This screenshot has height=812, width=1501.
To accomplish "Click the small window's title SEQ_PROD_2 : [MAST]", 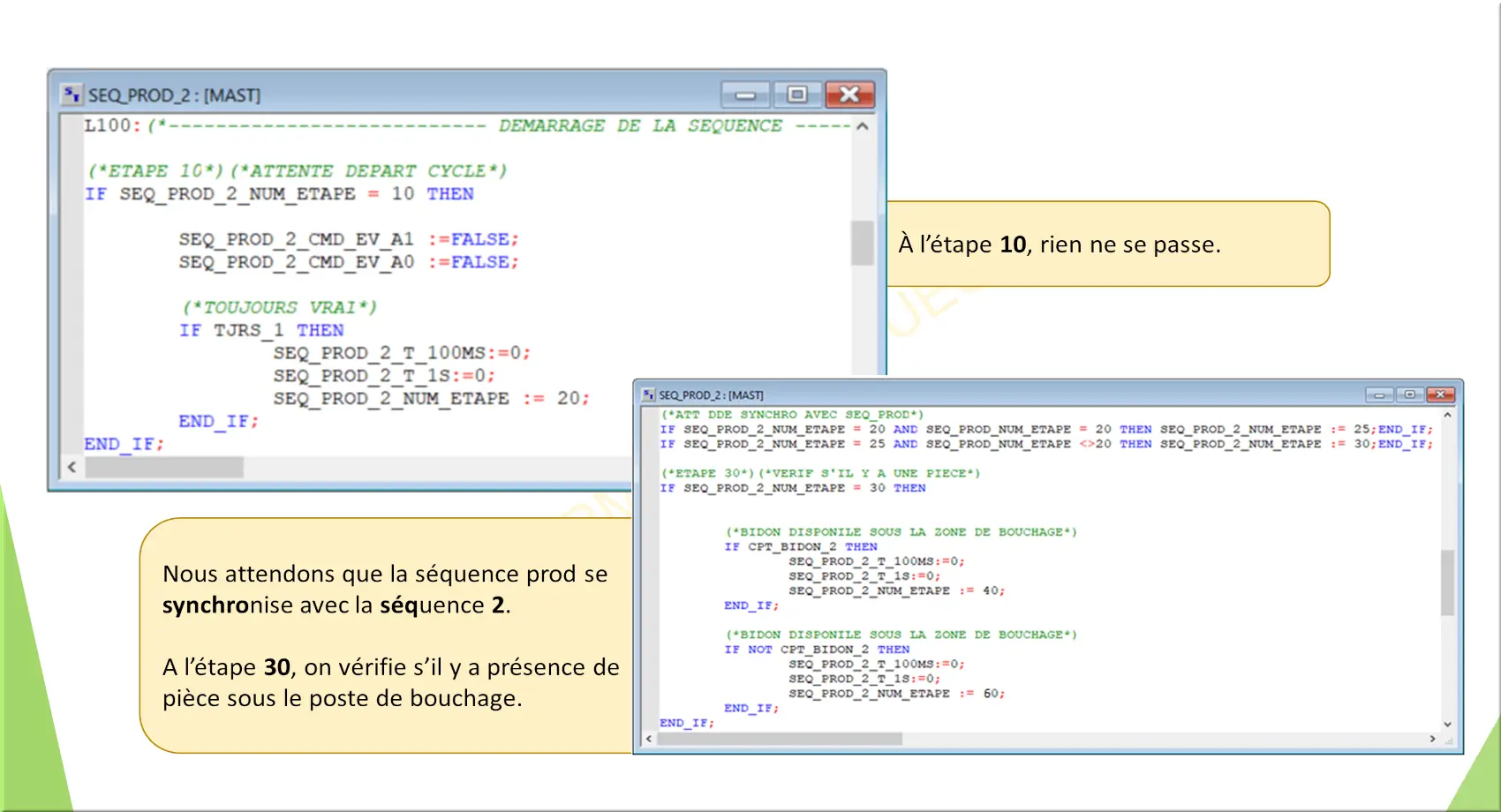I will click(711, 395).
